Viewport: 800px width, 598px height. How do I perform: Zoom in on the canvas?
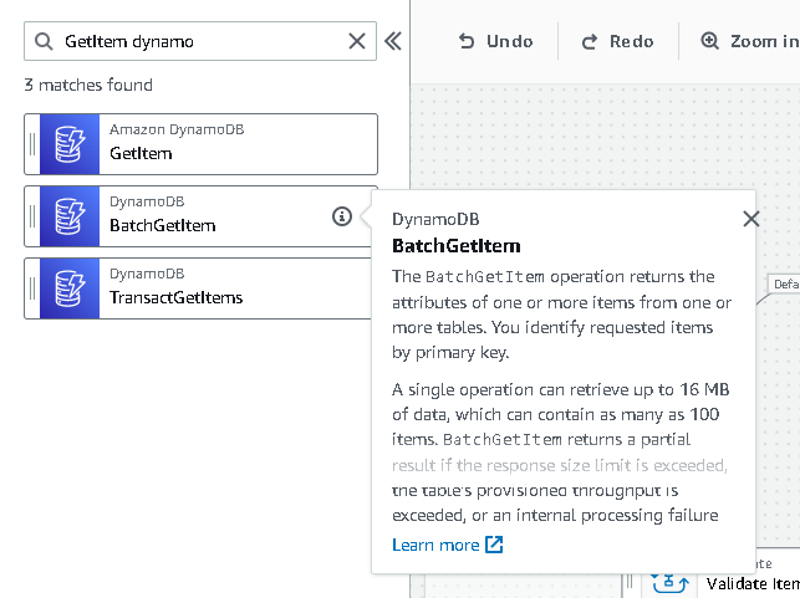tap(750, 41)
